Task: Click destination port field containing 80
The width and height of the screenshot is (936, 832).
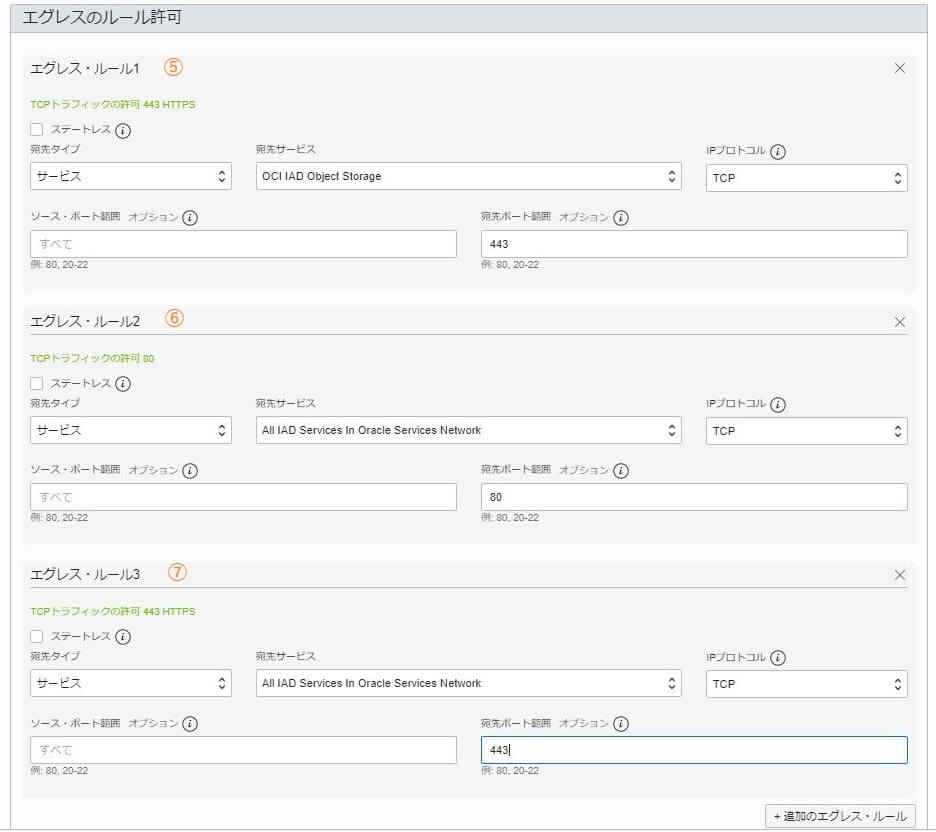Action: [694, 497]
